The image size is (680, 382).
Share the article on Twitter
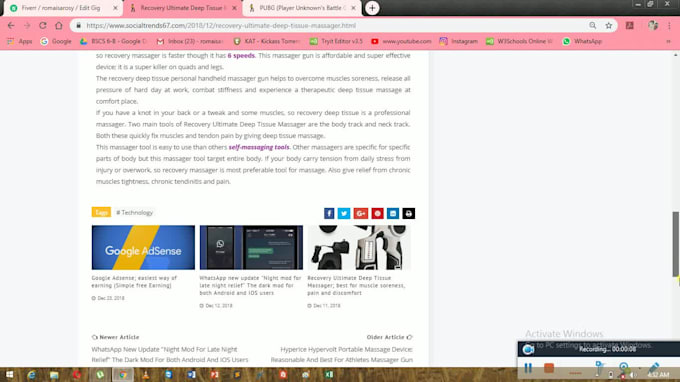click(x=344, y=213)
